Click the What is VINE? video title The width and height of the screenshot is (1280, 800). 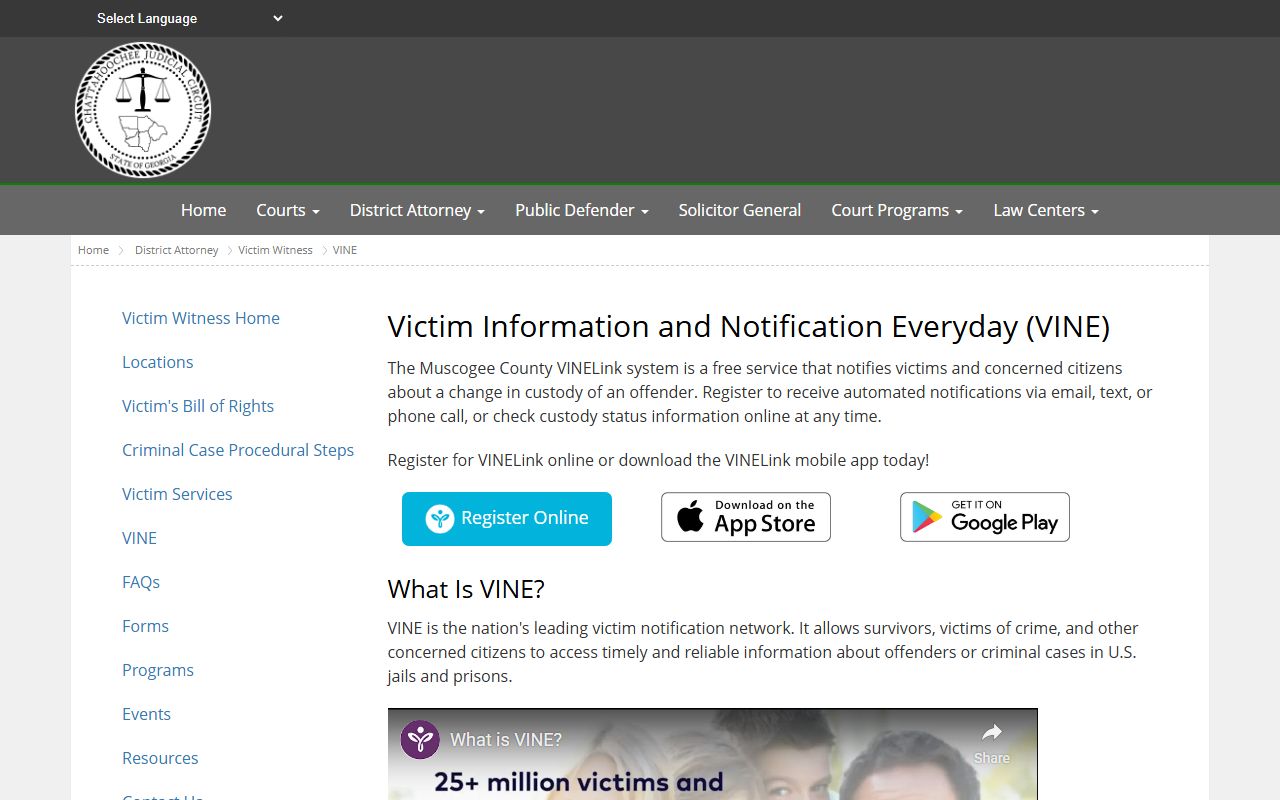point(506,740)
